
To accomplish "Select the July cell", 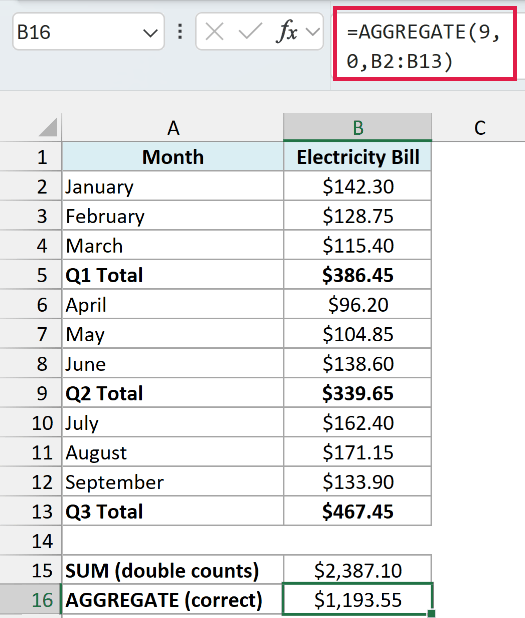I will 173,423.
